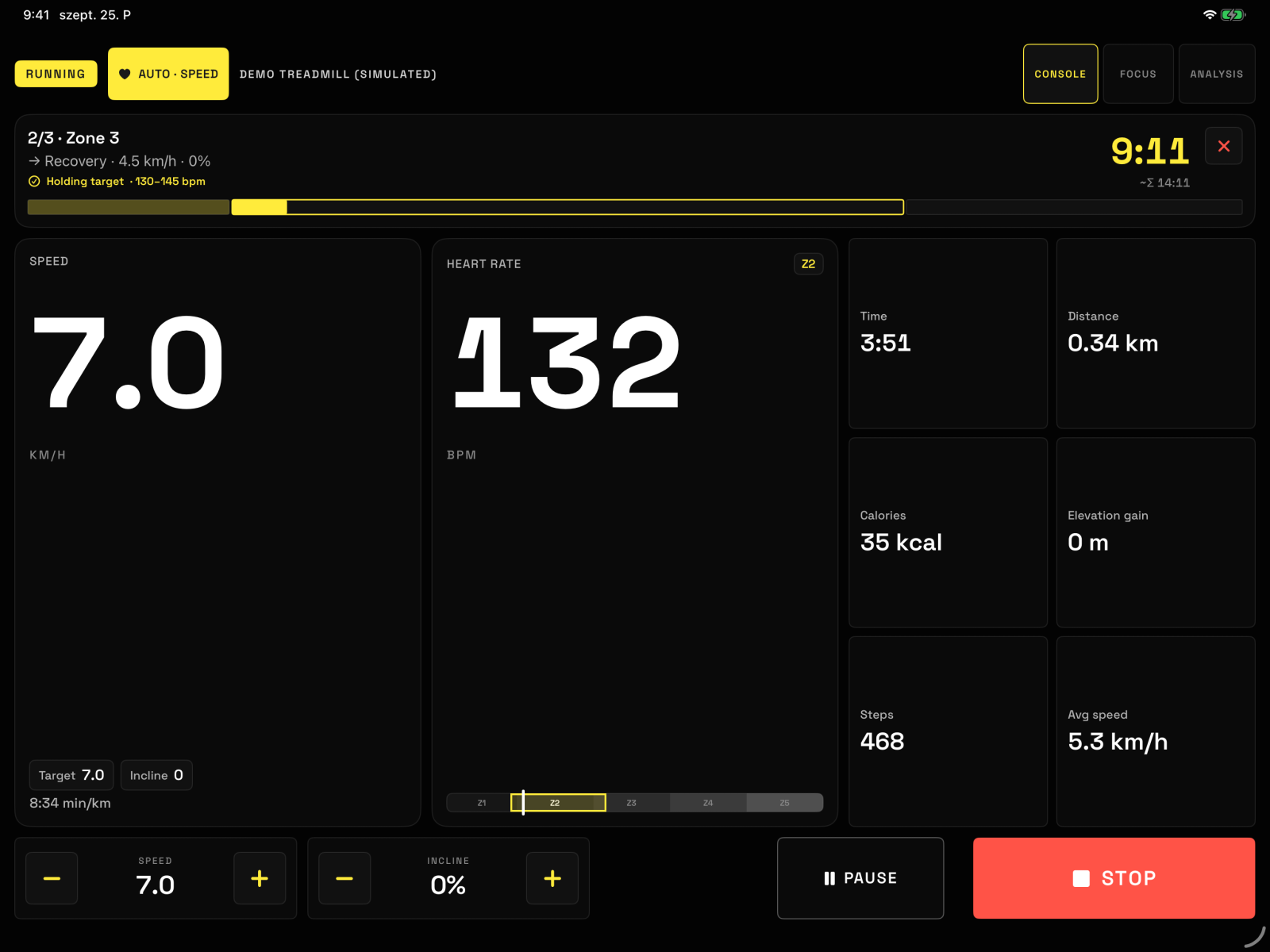
Task: Increase speed with the plus button
Action: (x=260, y=878)
